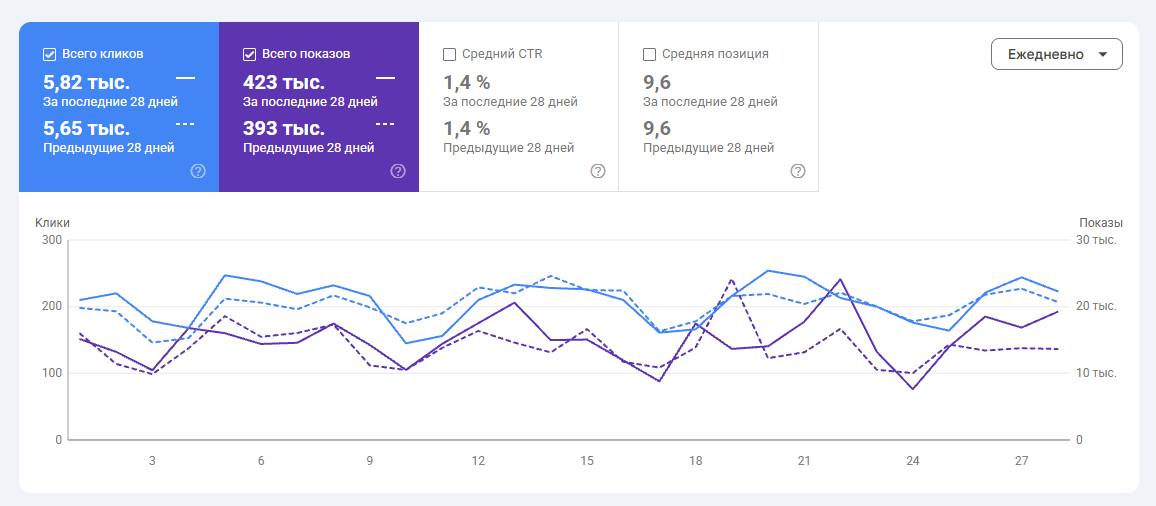The width and height of the screenshot is (1156, 506).
Task: Click the 5,82 тыс. clicks value
Action: (86, 82)
